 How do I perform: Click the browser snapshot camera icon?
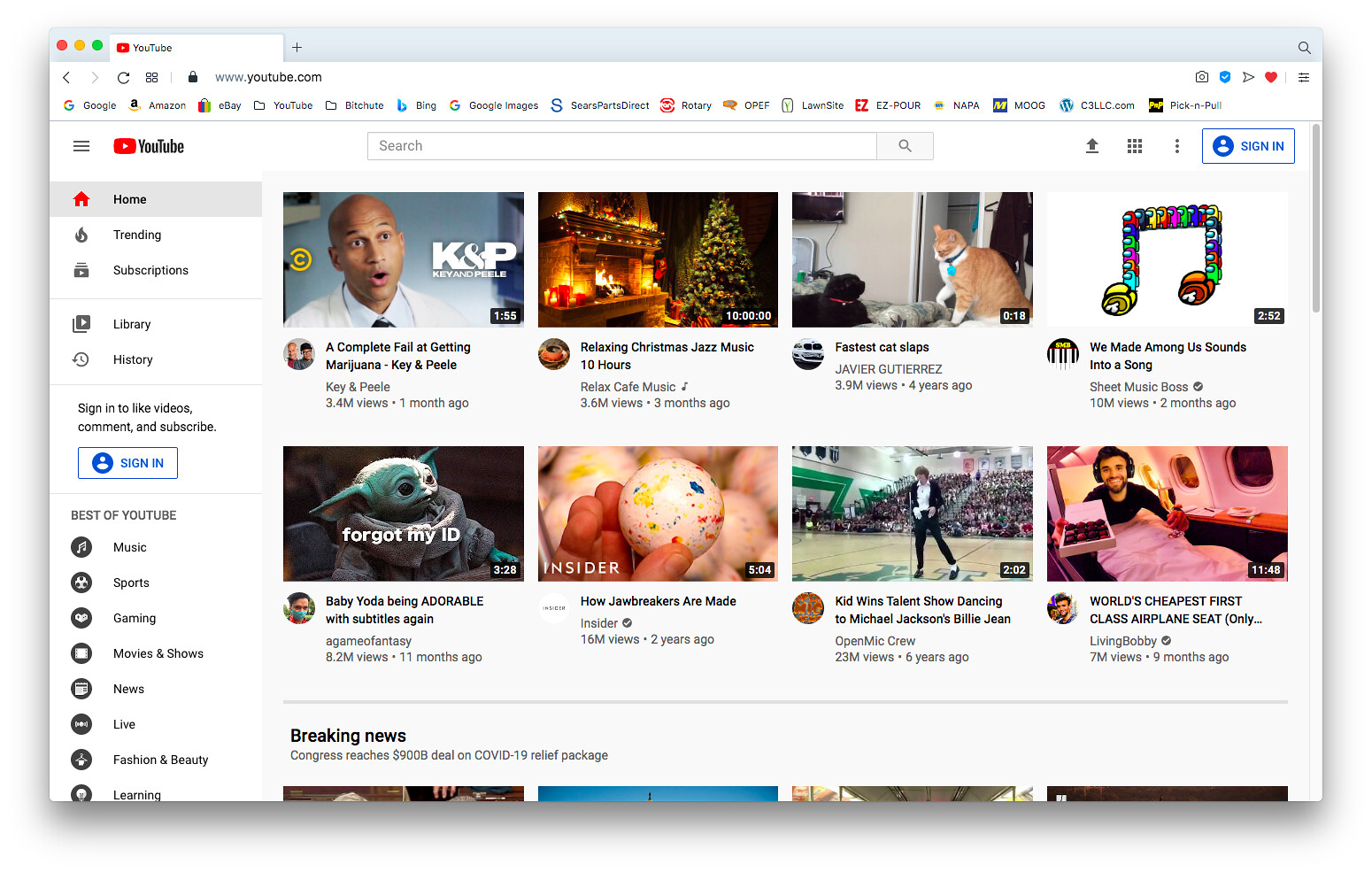(x=1201, y=77)
